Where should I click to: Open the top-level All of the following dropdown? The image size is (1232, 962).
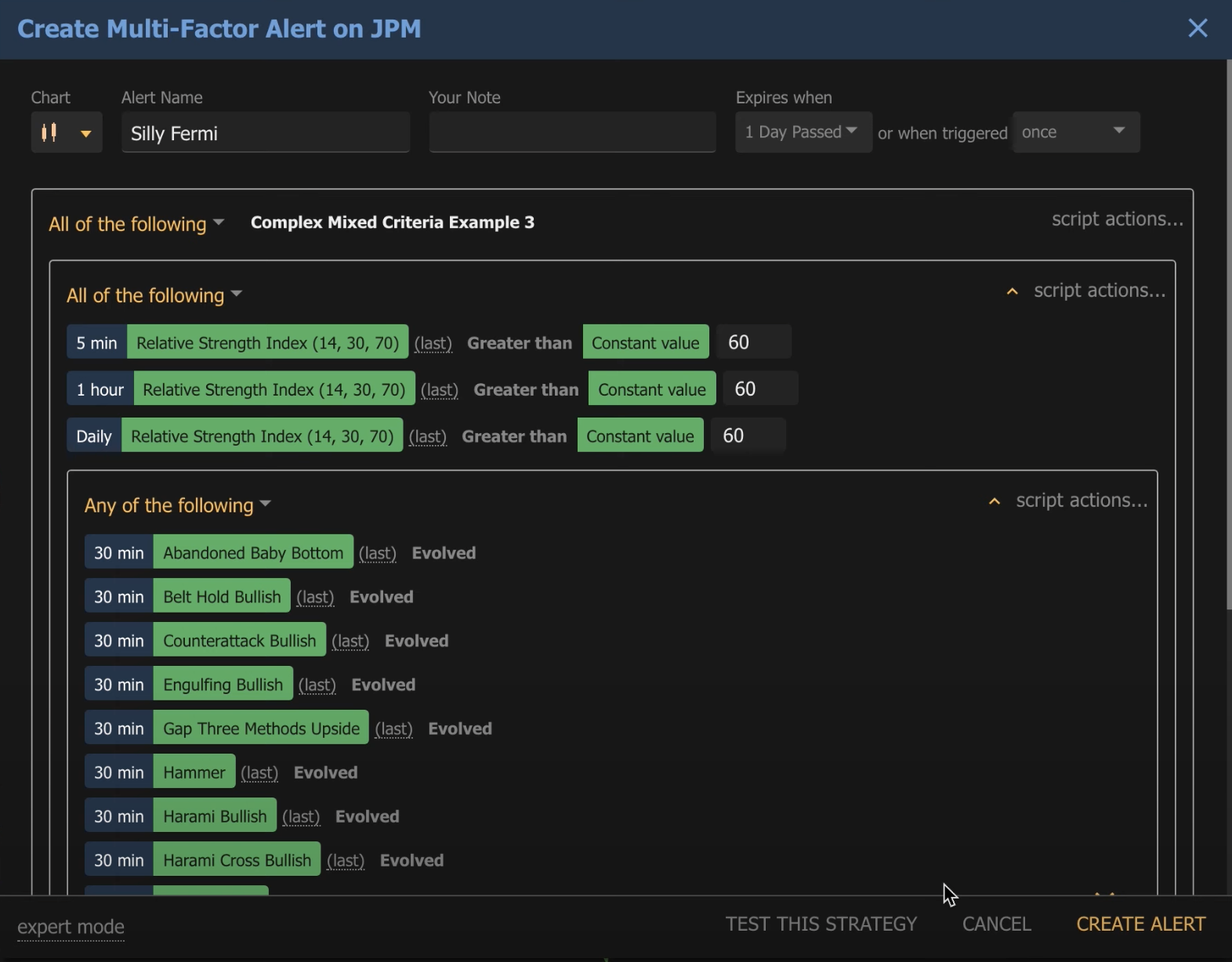pos(136,224)
